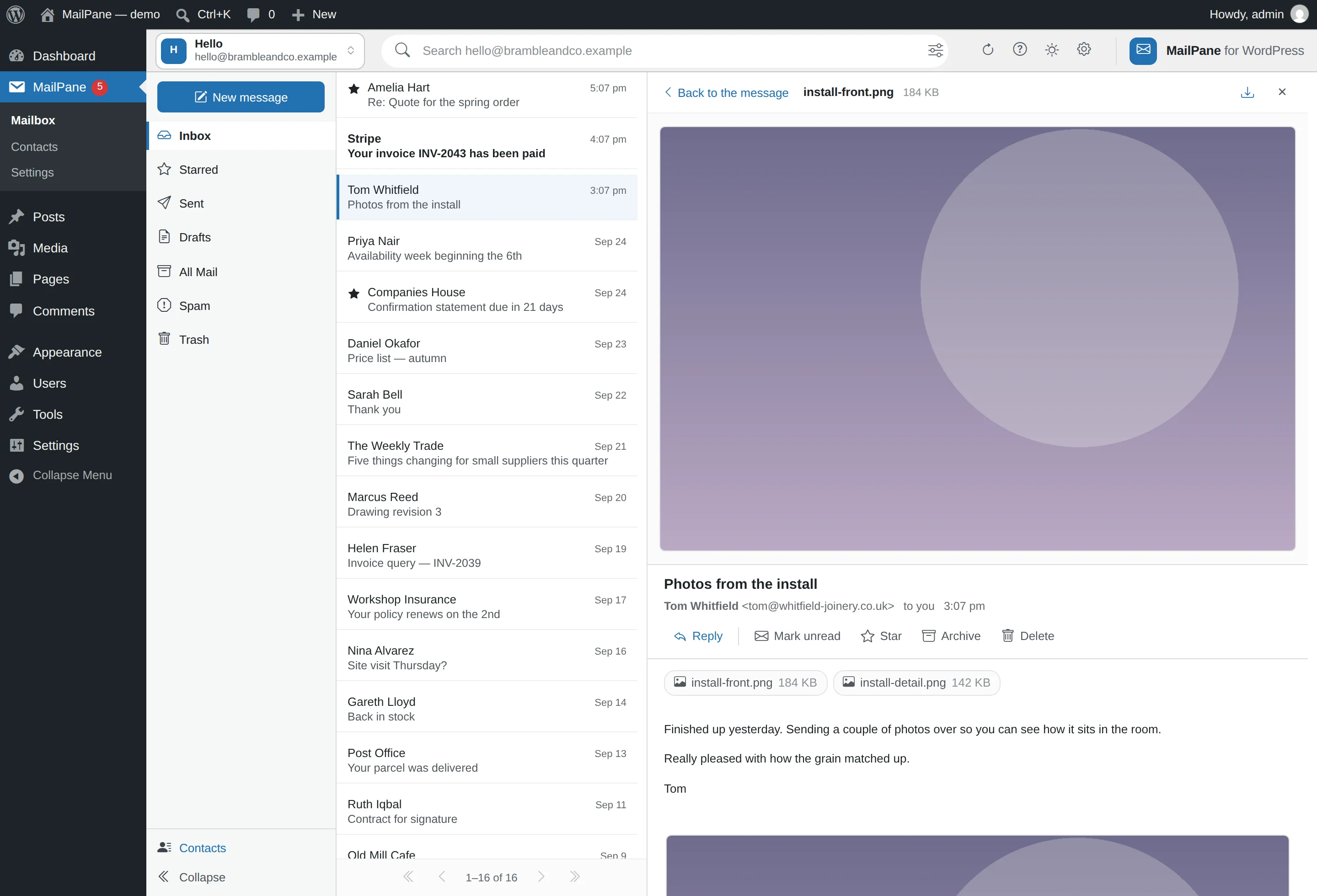Screen dimensions: 1317x896
Task: Open the Media admin menu
Action: pyautogui.click(x=73, y=248)
